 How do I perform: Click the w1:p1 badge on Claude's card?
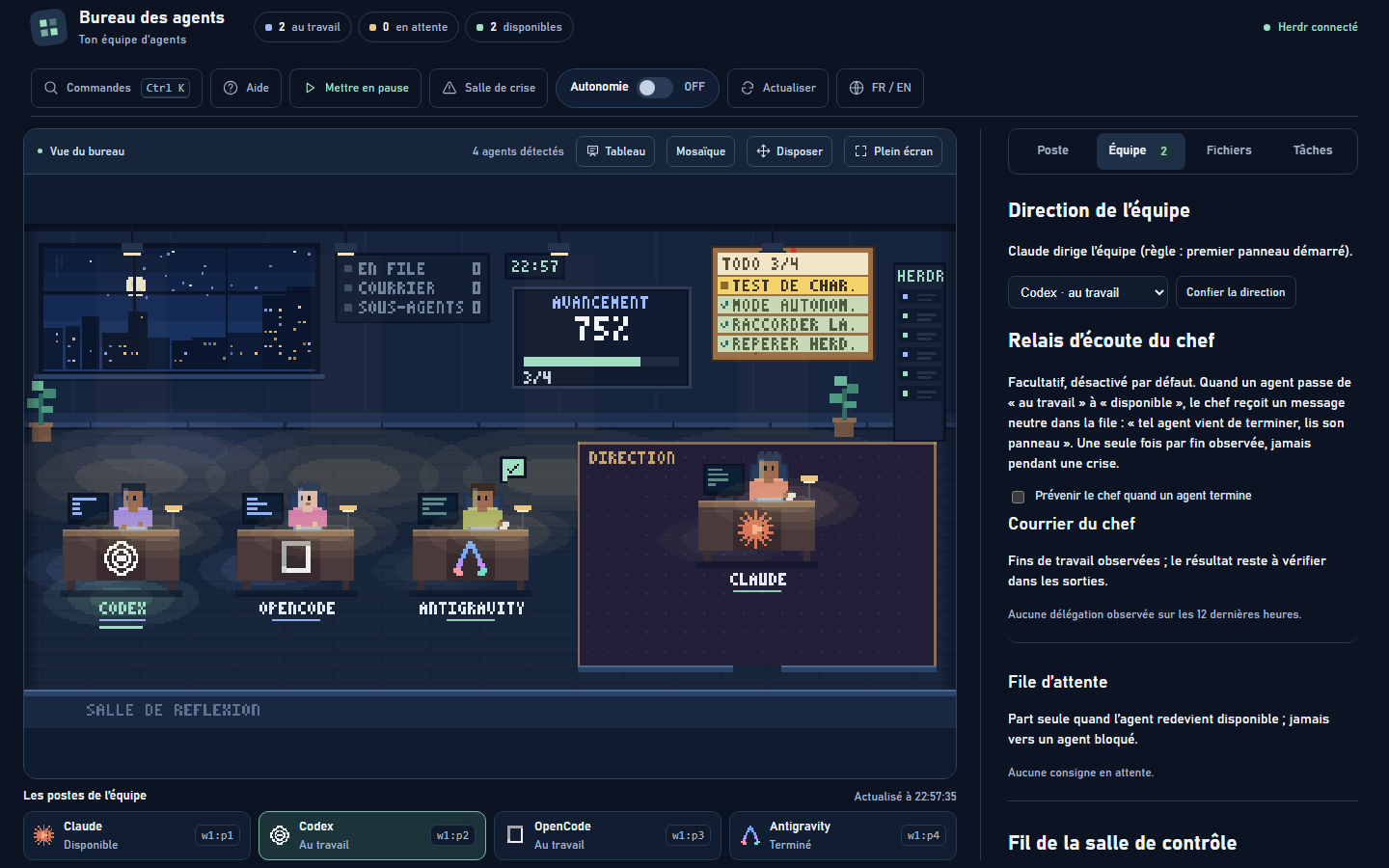click(x=217, y=835)
